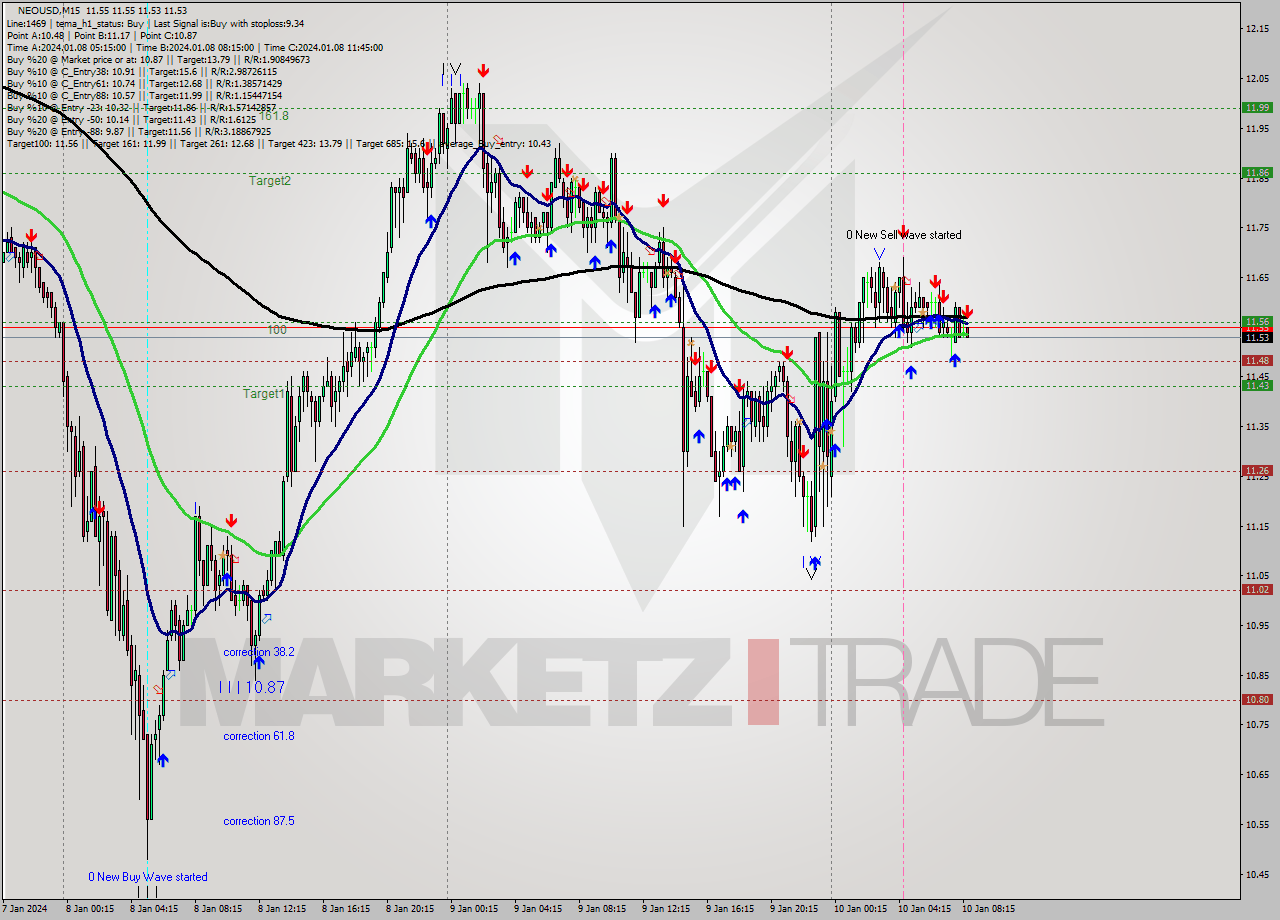
Task: Click the green 11.86 price tag
Action: (1257, 172)
